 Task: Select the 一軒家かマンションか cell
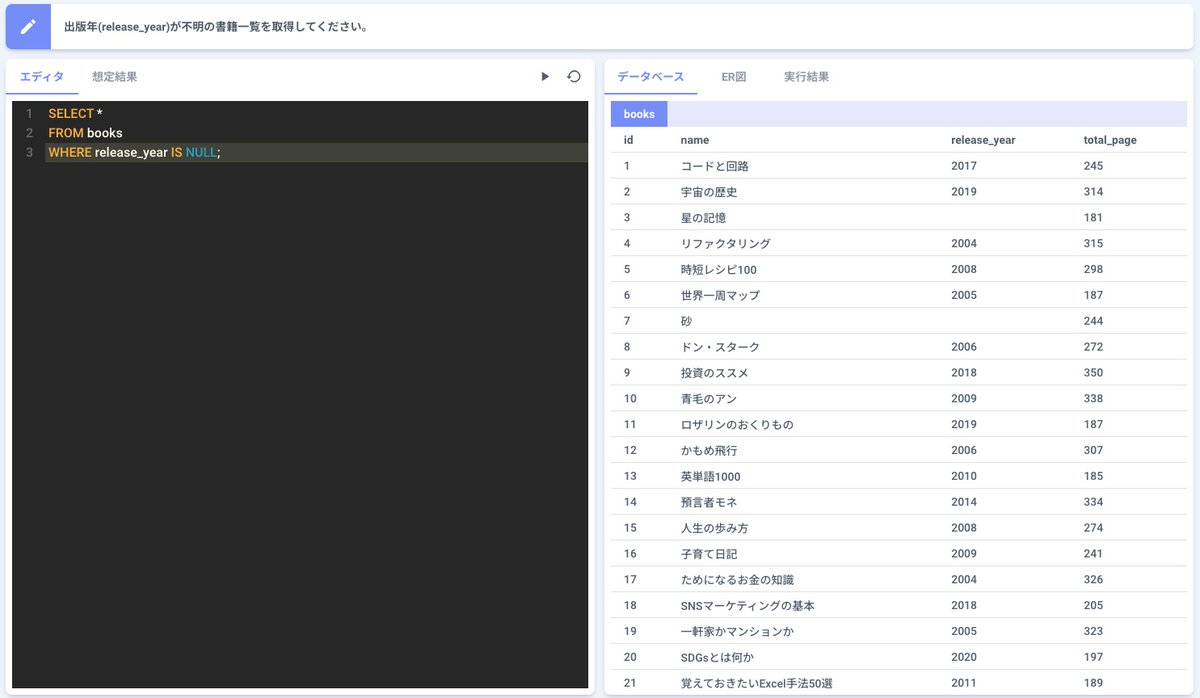(737, 632)
